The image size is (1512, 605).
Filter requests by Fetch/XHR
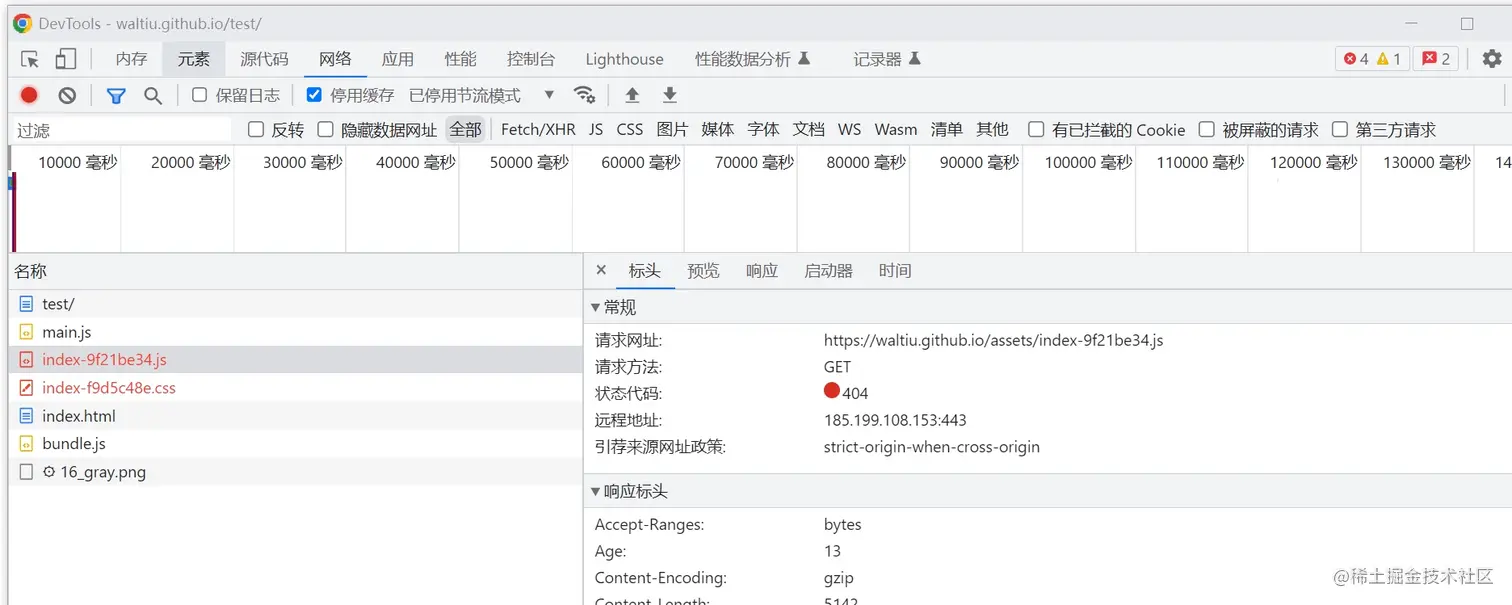click(538, 129)
